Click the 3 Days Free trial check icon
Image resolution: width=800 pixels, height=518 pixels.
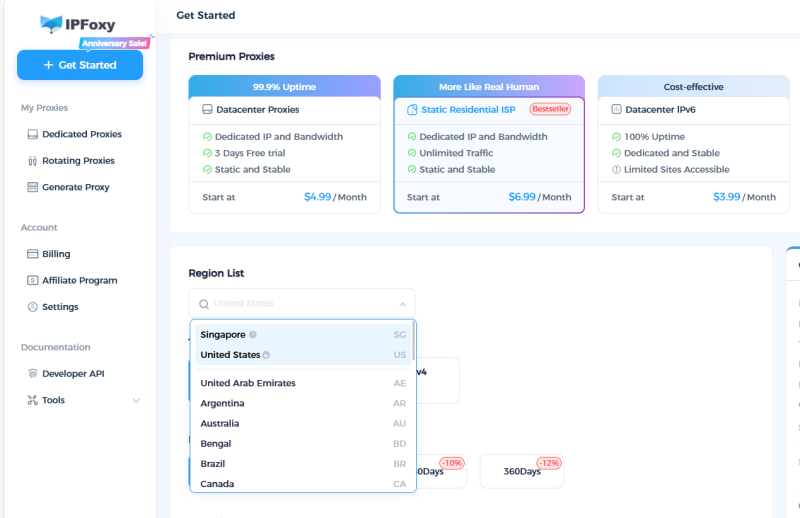point(207,153)
